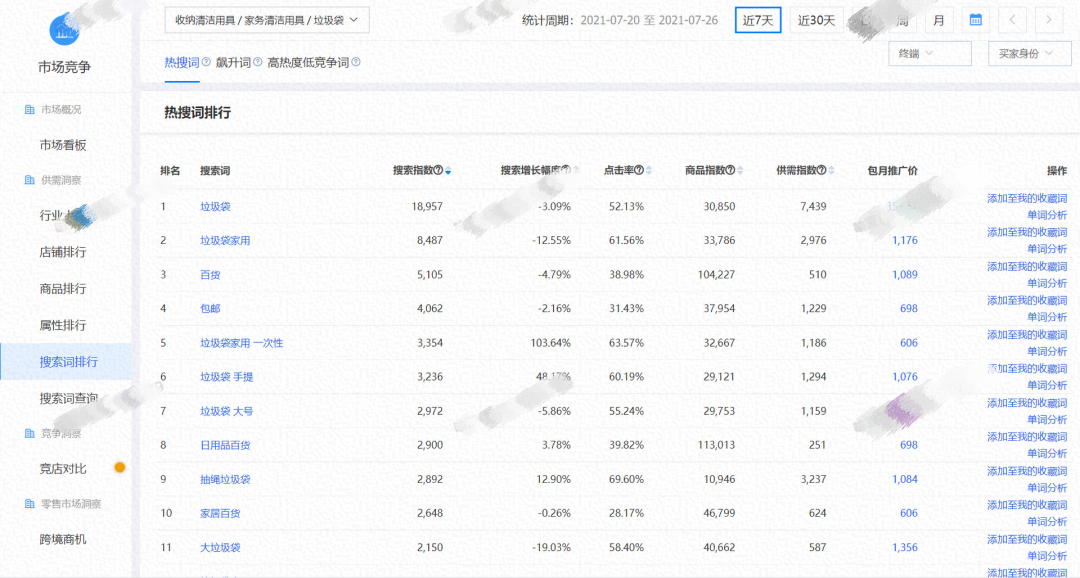This screenshot has height=578, width=1080.
Task: Click 单词分析 for 垃圾袋 row
Action: [x=1046, y=214]
